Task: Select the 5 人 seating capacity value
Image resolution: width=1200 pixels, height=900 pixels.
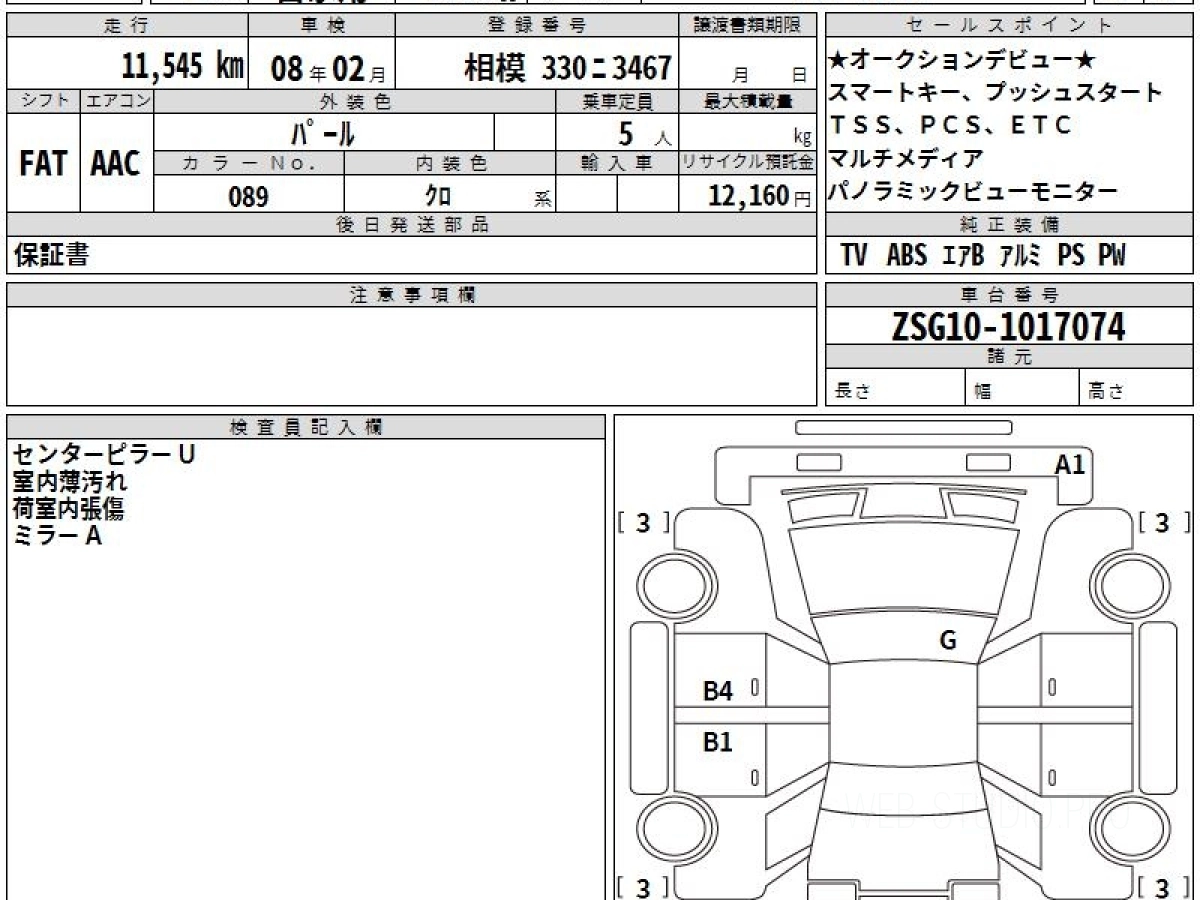Action: (x=645, y=133)
